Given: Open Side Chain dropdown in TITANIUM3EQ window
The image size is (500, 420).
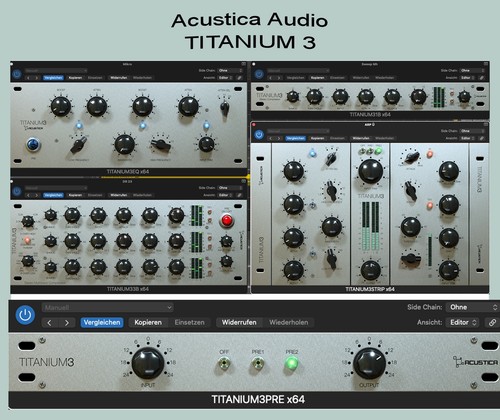Looking at the screenshot, I should click(x=230, y=70).
